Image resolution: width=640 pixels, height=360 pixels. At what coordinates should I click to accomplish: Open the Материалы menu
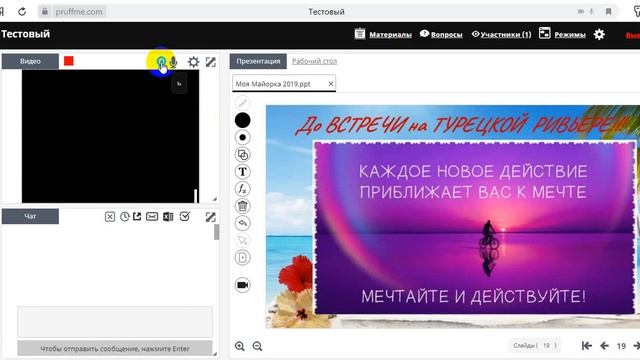point(383,34)
